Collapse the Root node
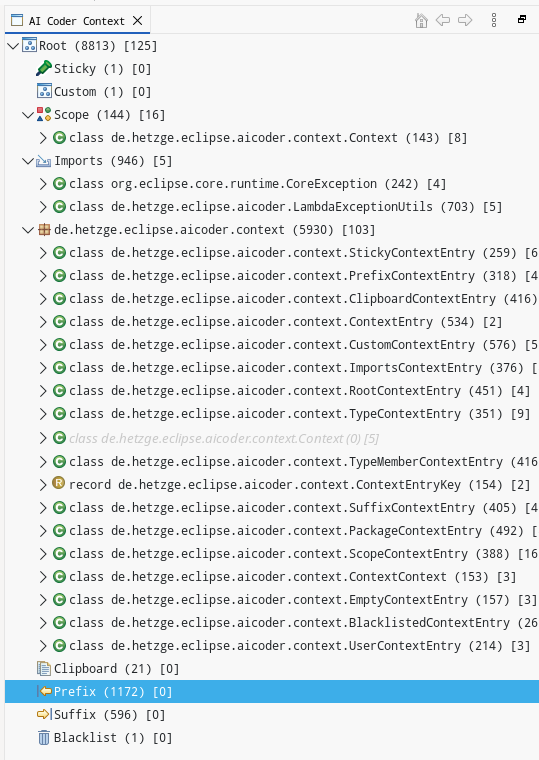This screenshot has width=539, height=760. (14, 46)
